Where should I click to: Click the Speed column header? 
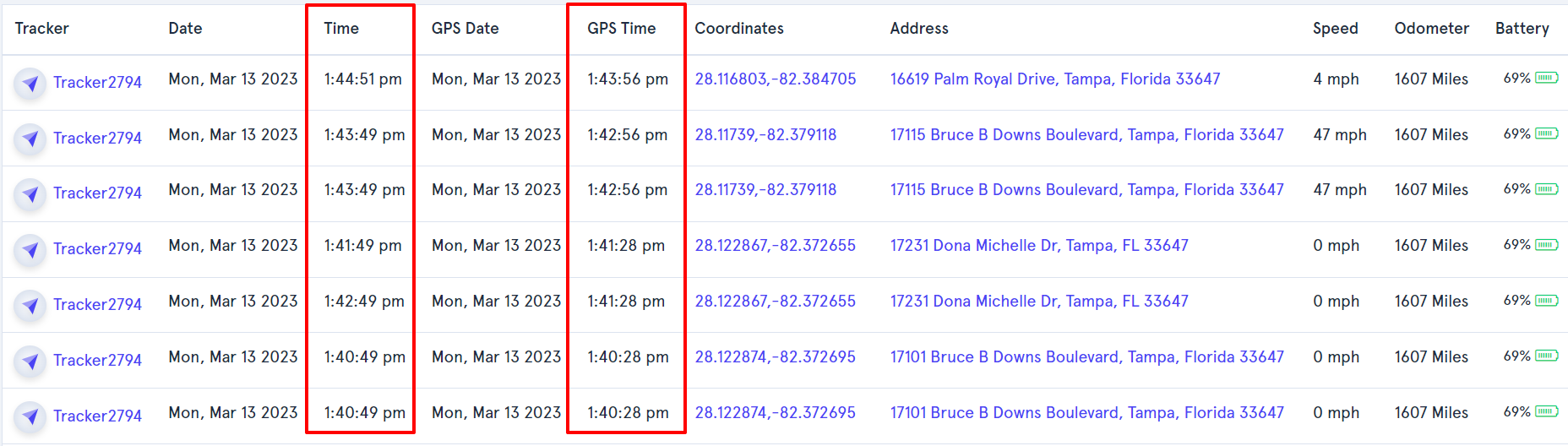pyautogui.click(x=1336, y=28)
